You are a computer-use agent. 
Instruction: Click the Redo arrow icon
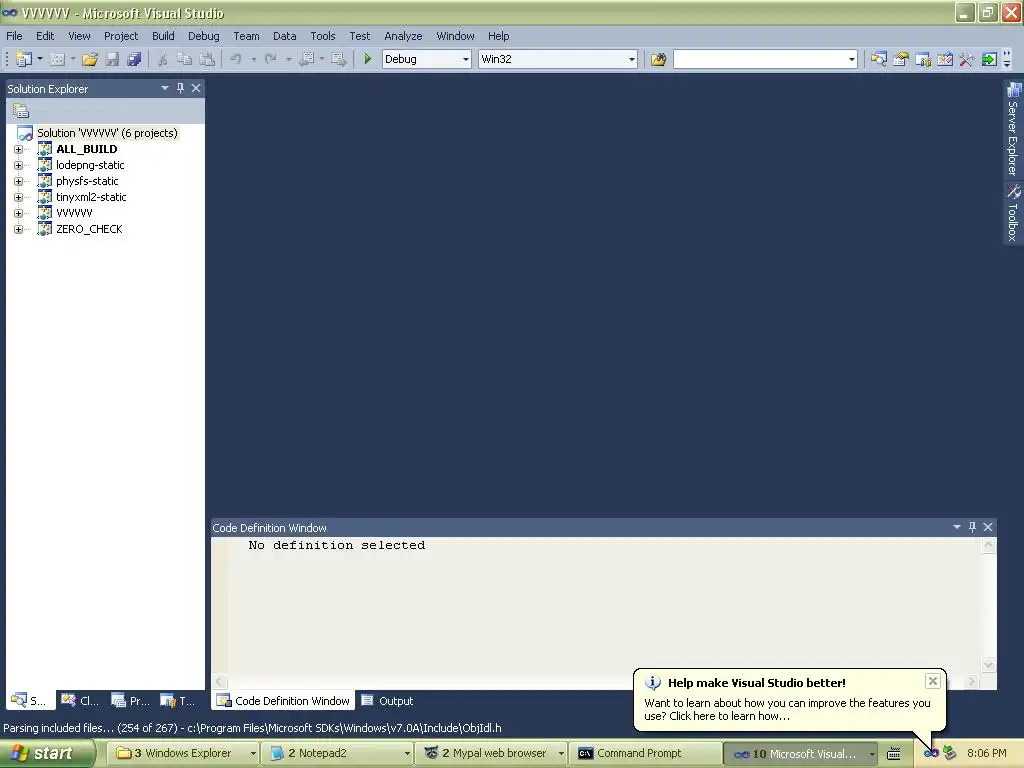pyautogui.click(x=270, y=59)
